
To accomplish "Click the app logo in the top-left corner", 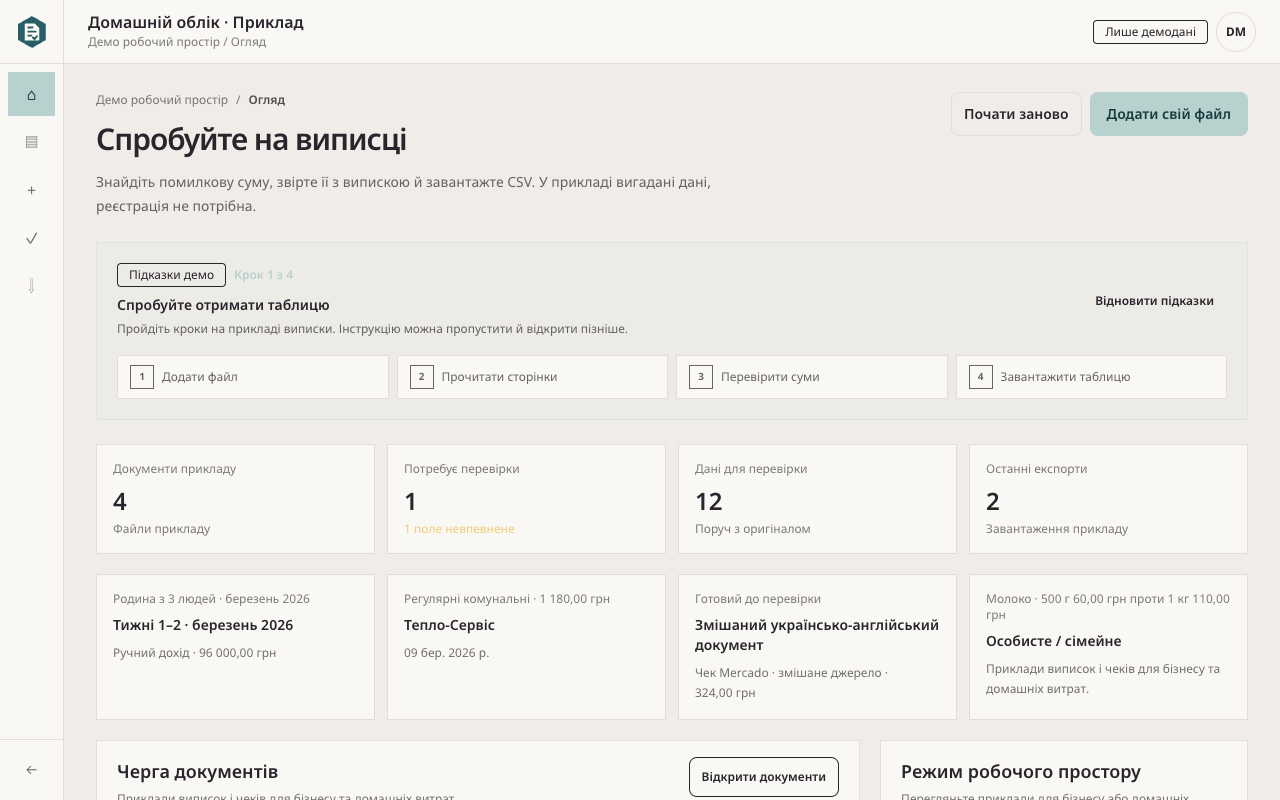I will pos(32,32).
